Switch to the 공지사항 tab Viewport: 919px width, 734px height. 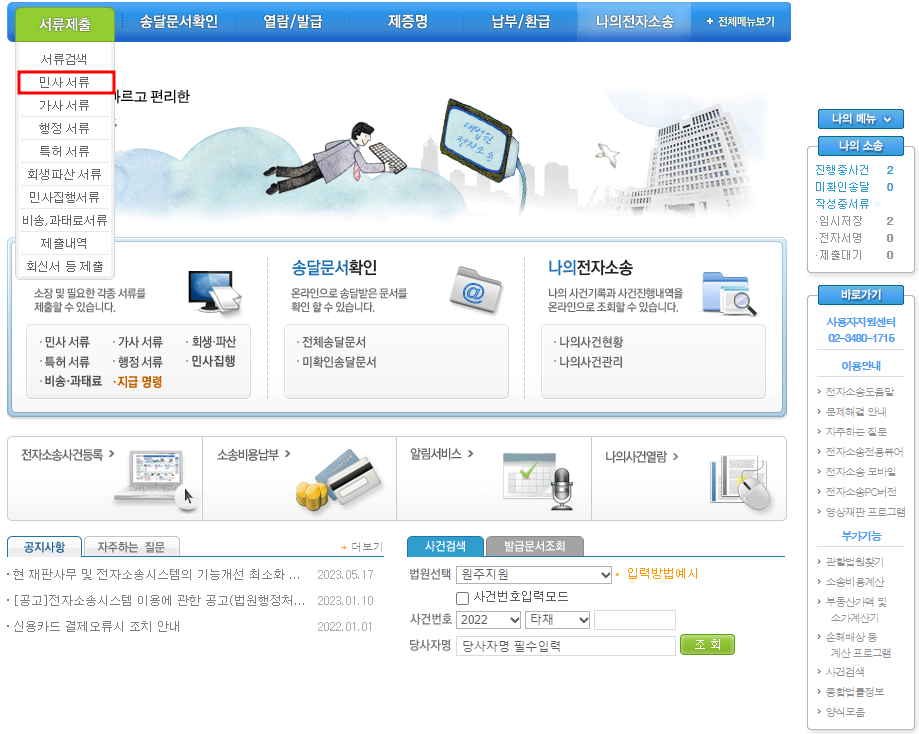45,547
